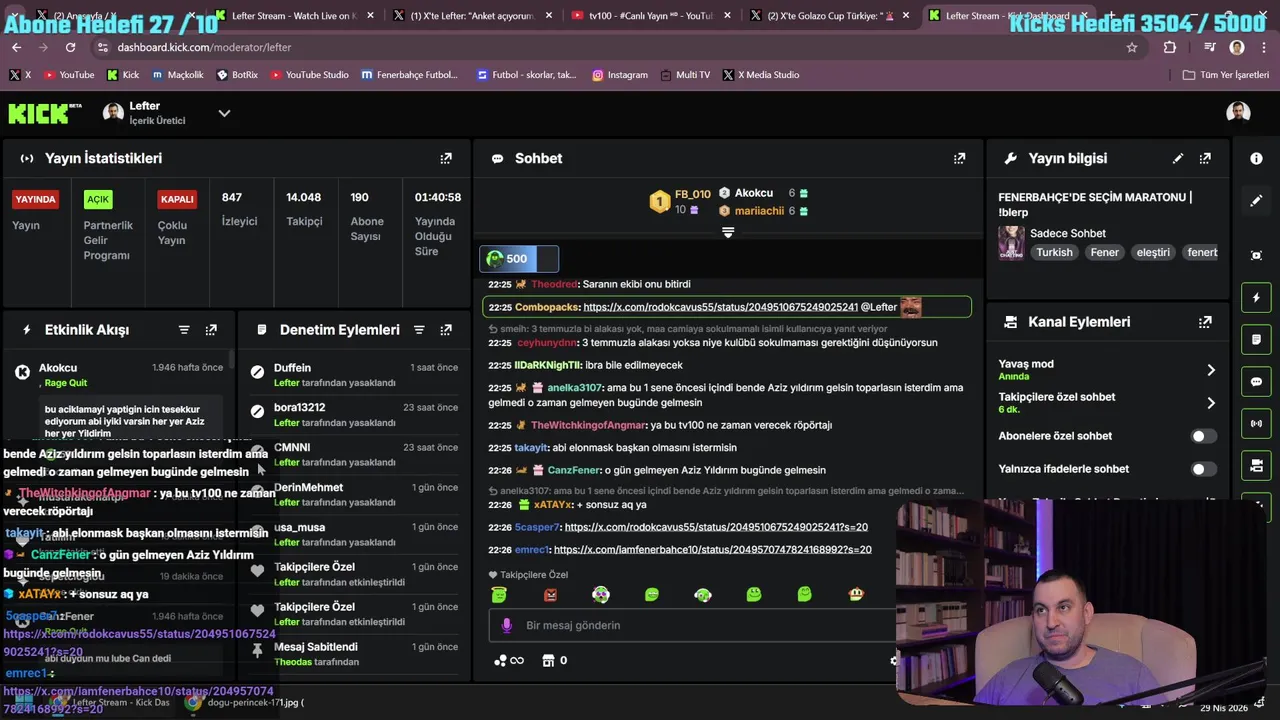1280x720 pixels.
Task: Open Denetim Eylemleri filter options
Action: pos(419,330)
